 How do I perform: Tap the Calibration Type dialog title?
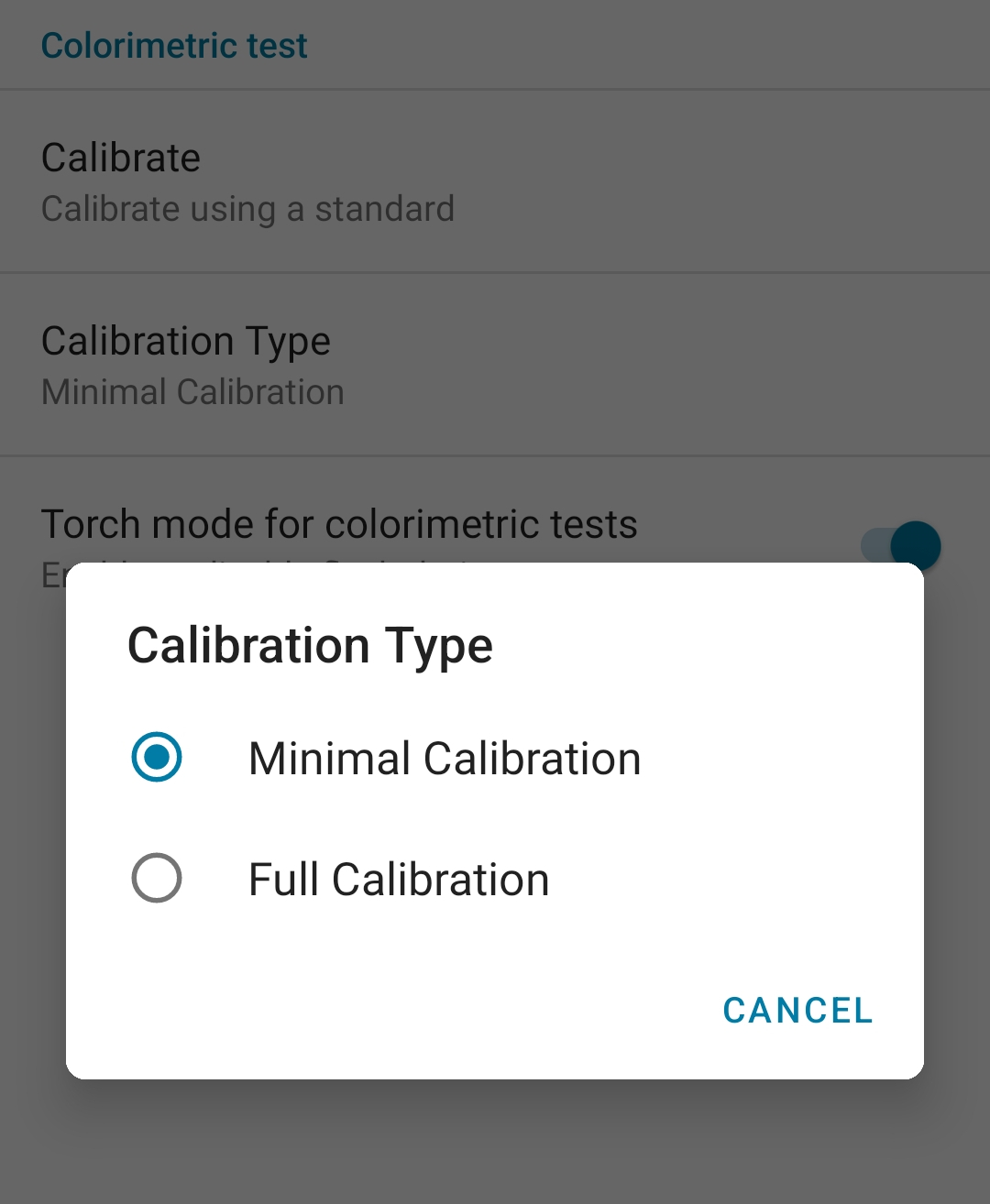[310, 646]
